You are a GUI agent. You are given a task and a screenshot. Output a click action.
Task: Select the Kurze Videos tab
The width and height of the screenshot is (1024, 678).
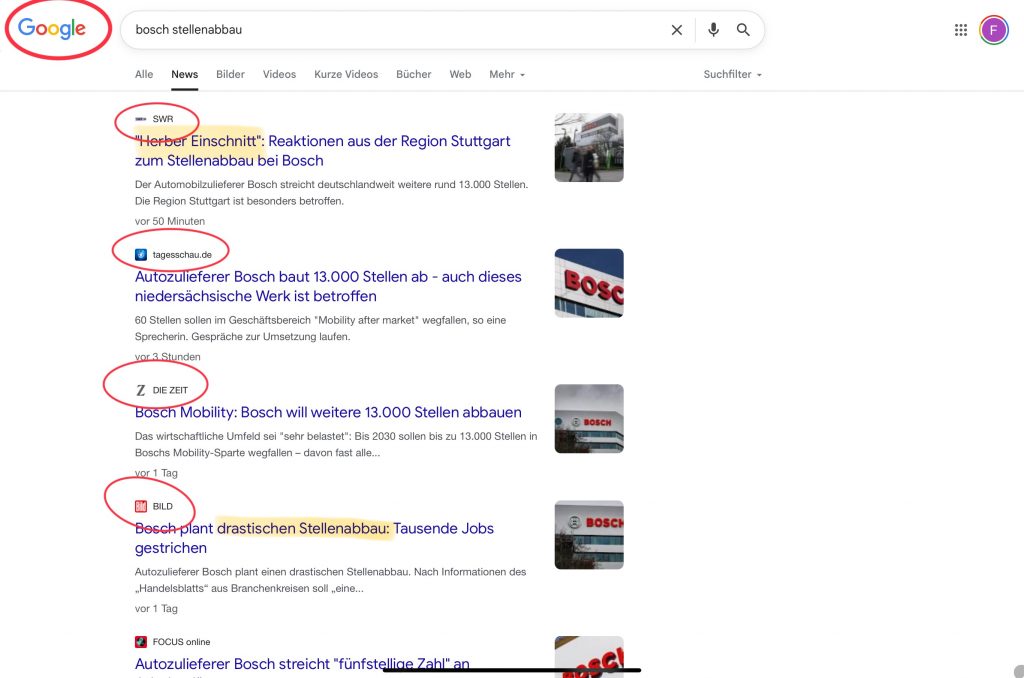click(346, 74)
